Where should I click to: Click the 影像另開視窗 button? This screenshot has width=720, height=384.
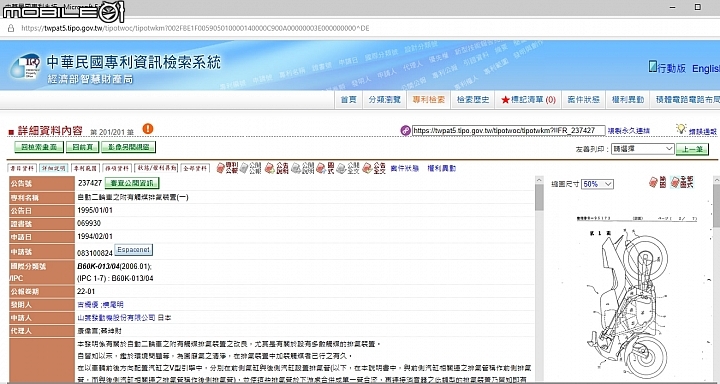point(129,147)
